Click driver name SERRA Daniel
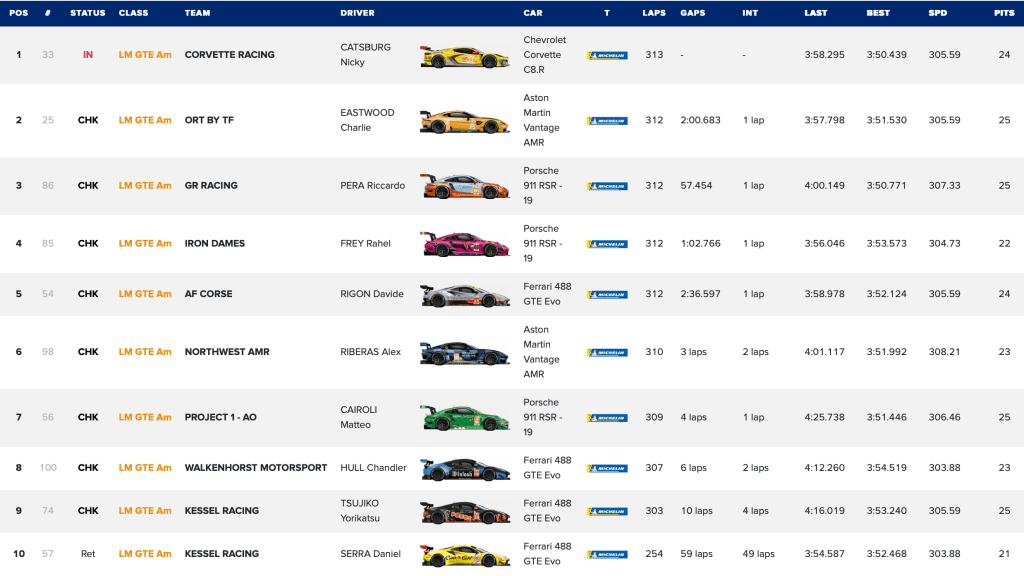Image resolution: width=1024 pixels, height=576 pixels. point(370,554)
